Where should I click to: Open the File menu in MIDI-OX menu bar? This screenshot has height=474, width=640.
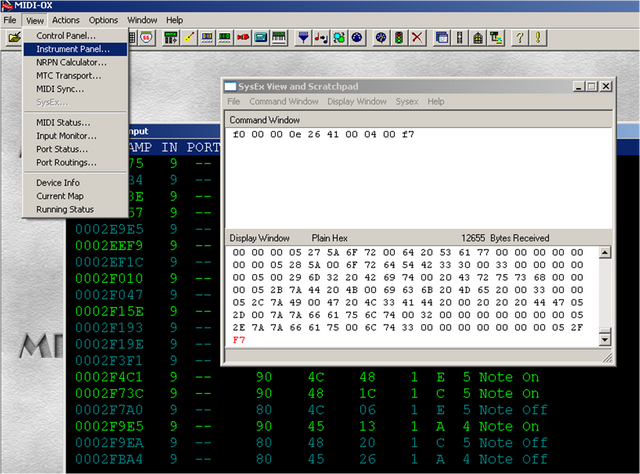click(x=10, y=20)
